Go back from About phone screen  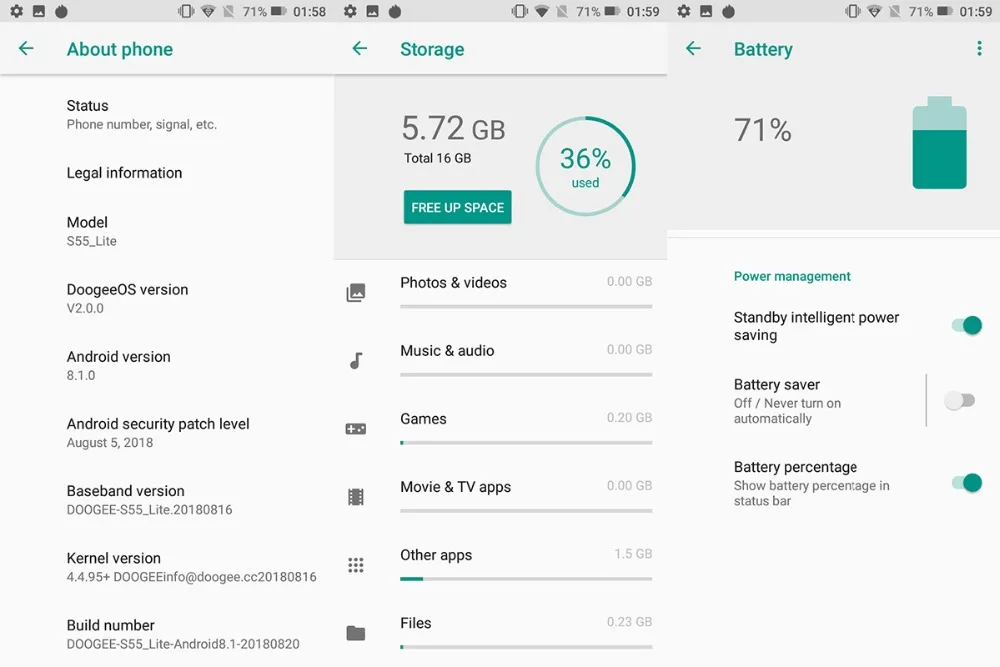pyautogui.click(x=26, y=48)
